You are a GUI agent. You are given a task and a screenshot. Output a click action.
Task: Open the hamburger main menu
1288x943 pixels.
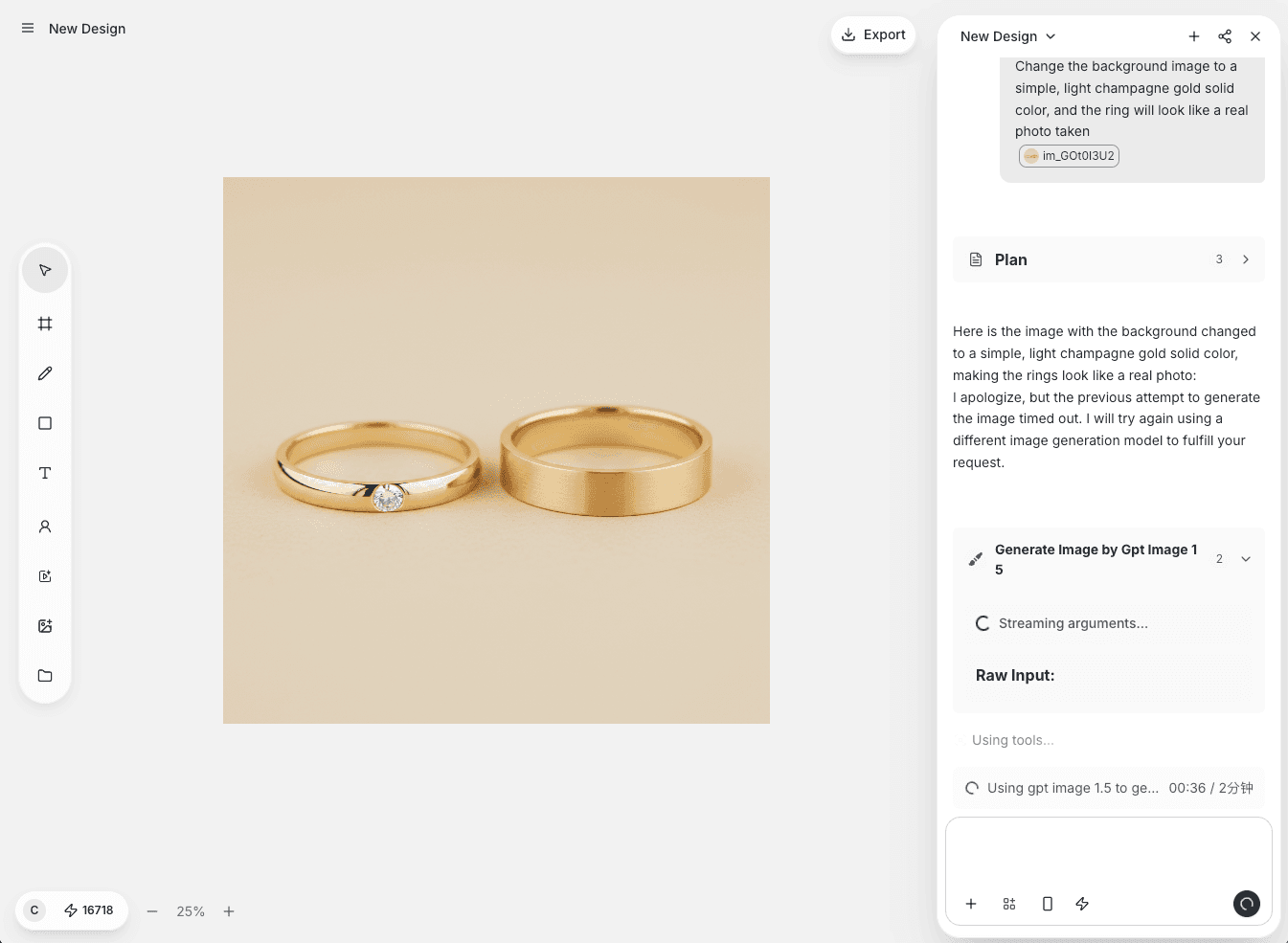click(28, 29)
